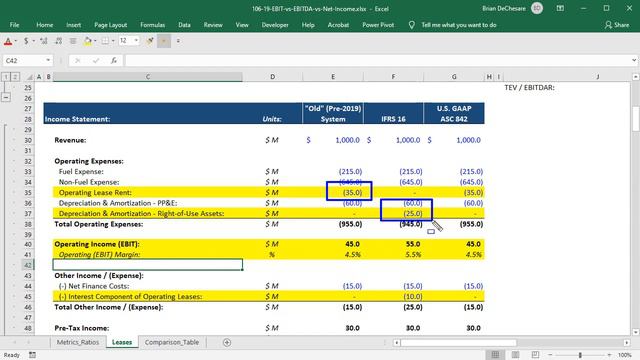Image resolution: width=640 pixels, height=360 pixels.
Task: Apply Accounting Number Format dollar icon
Action: (26, 41)
